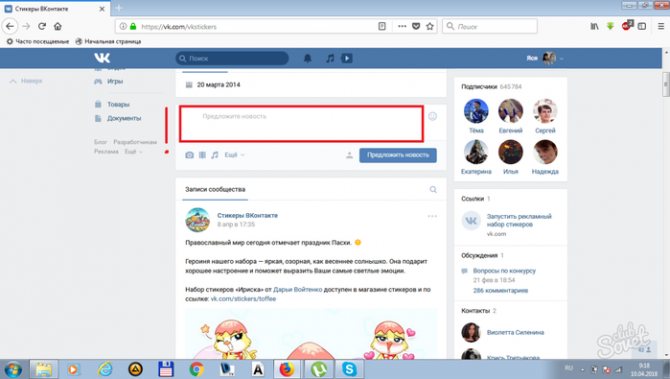Image resolution: width=670 pixels, height=379 pixels.
Task: Bookmark page with Firefox star icon
Action: point(430,26)
